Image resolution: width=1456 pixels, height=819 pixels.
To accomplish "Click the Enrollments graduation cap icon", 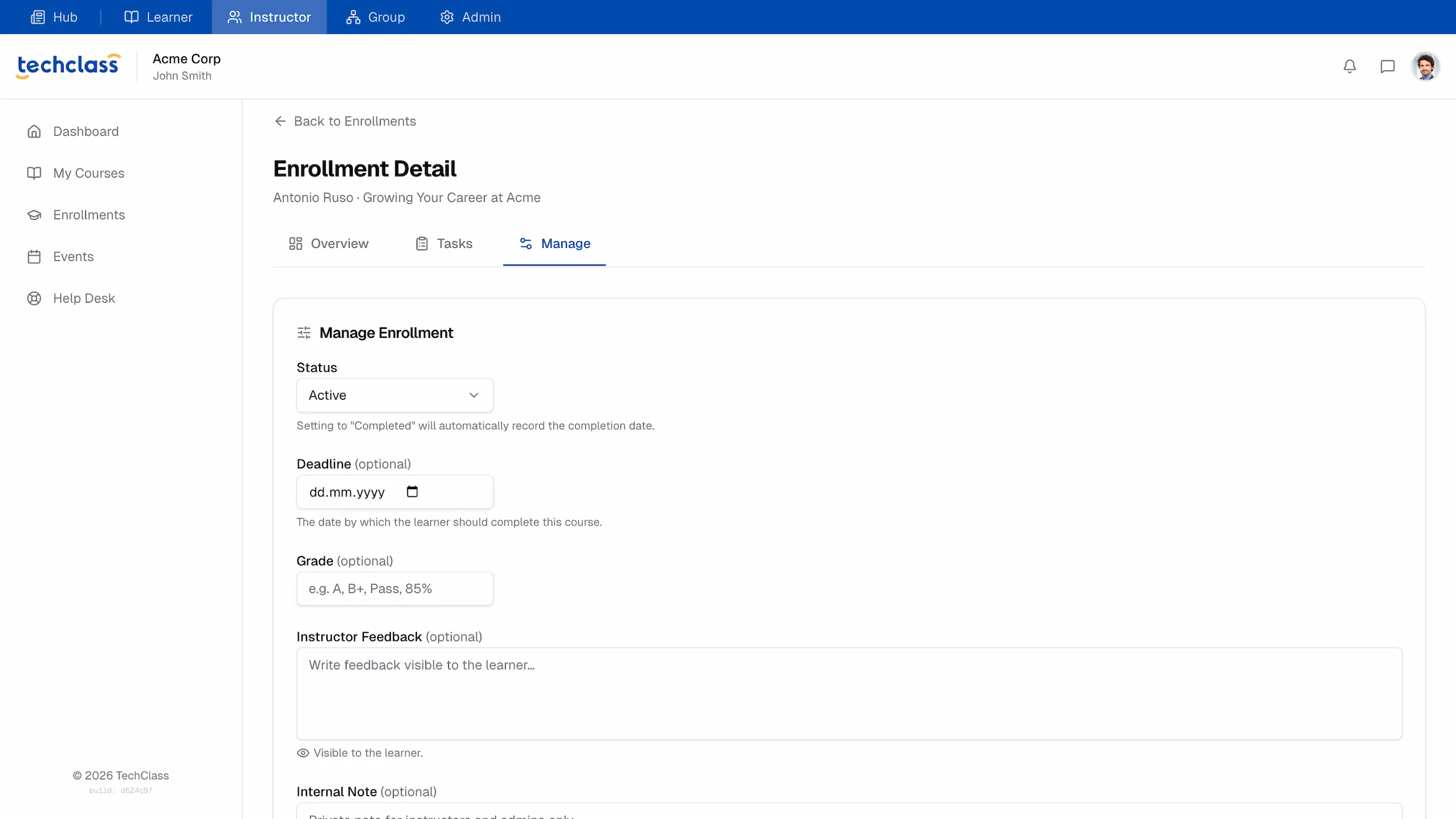I will (34, 215).
